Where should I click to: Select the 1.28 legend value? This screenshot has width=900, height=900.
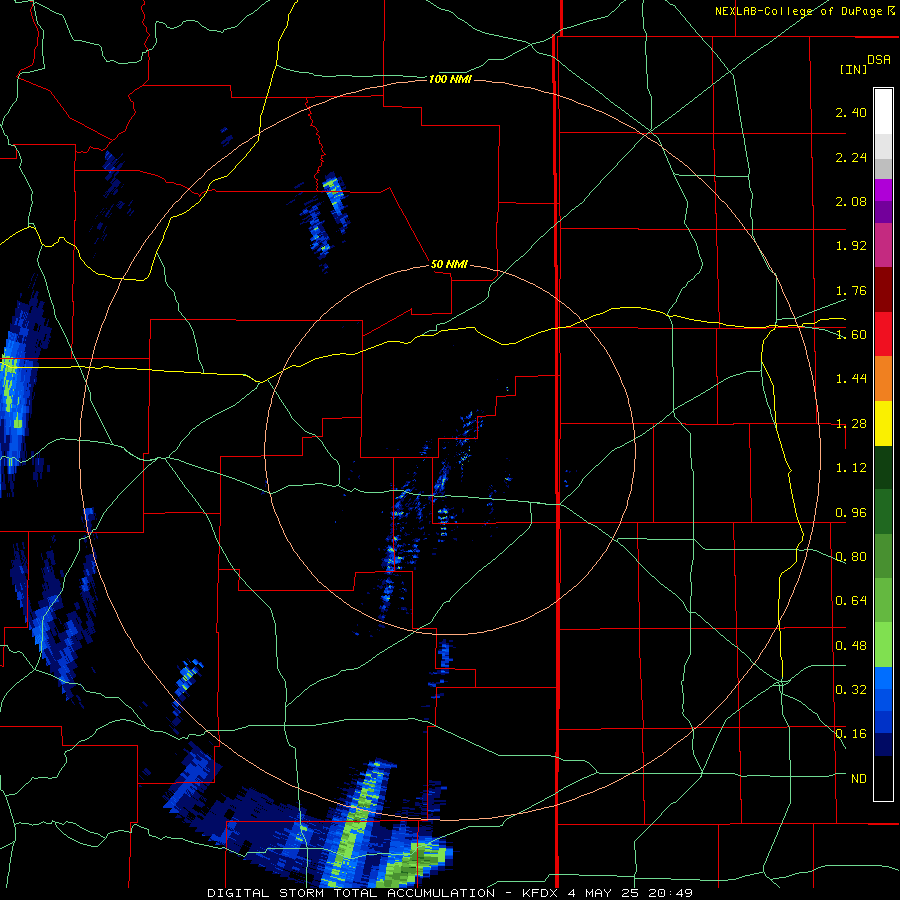[851, 424]
